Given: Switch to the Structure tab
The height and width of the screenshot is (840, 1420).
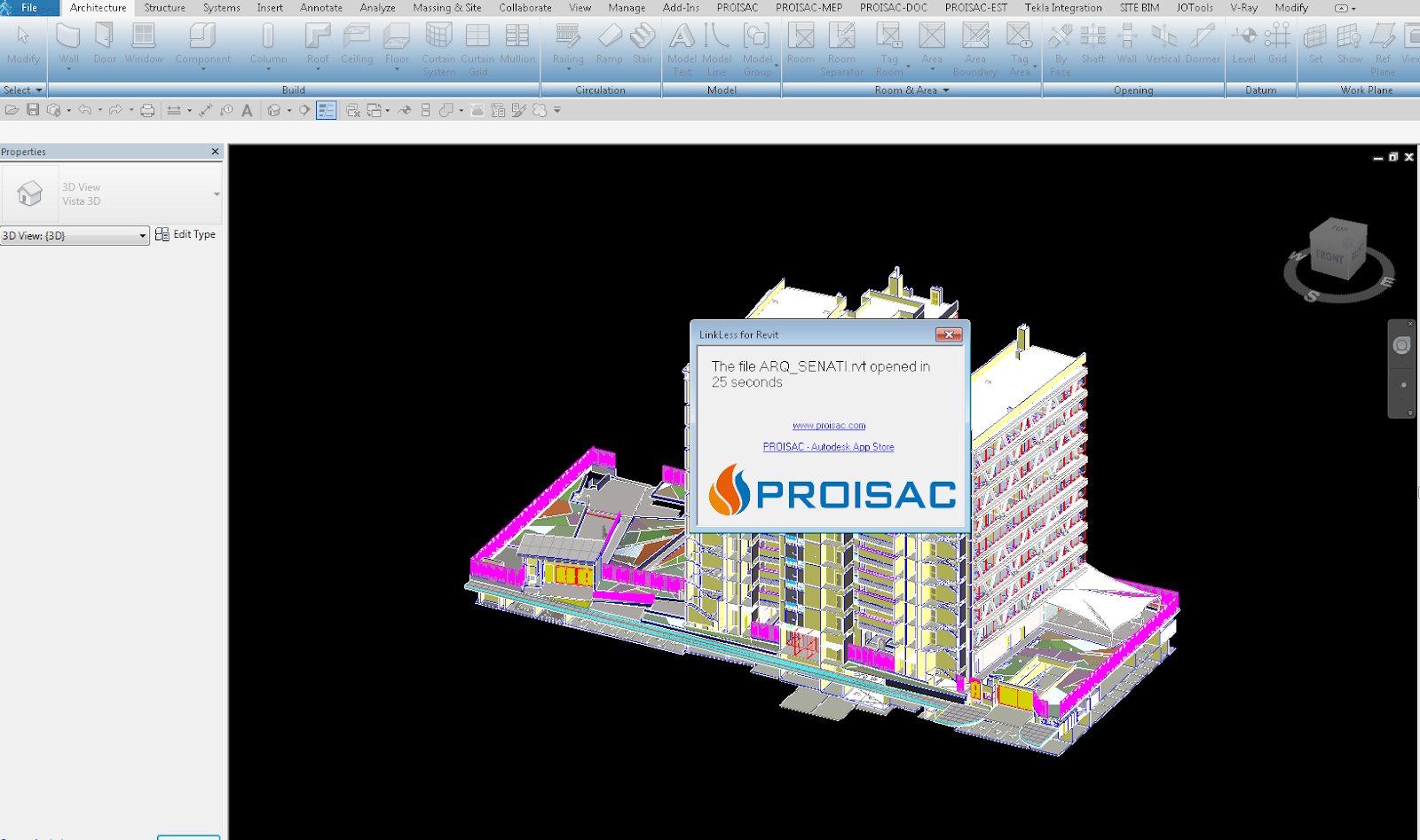Looking at the screenshot, I should [x=165, y=8].
